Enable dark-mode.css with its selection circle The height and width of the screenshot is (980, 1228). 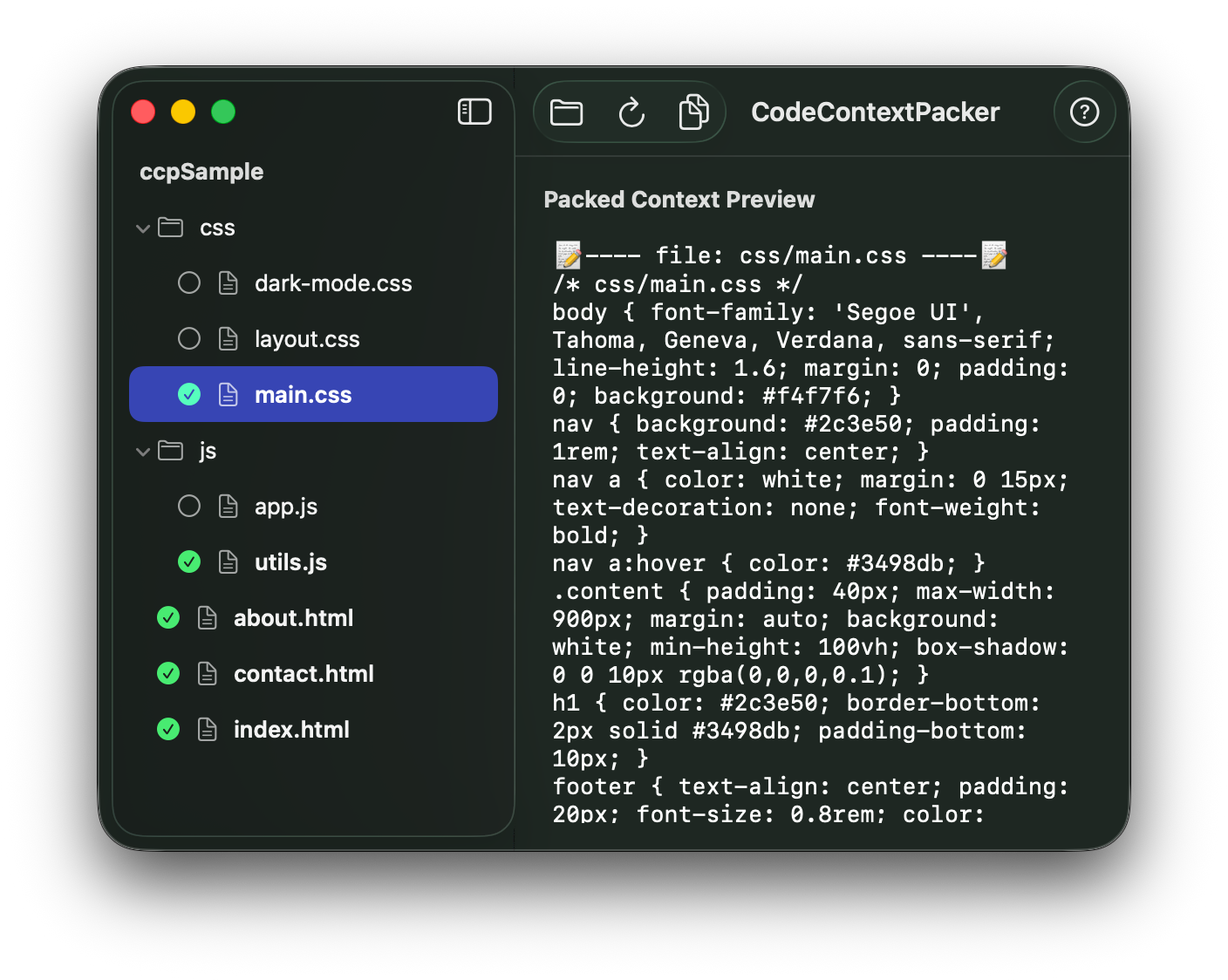(x=189, y=282)
